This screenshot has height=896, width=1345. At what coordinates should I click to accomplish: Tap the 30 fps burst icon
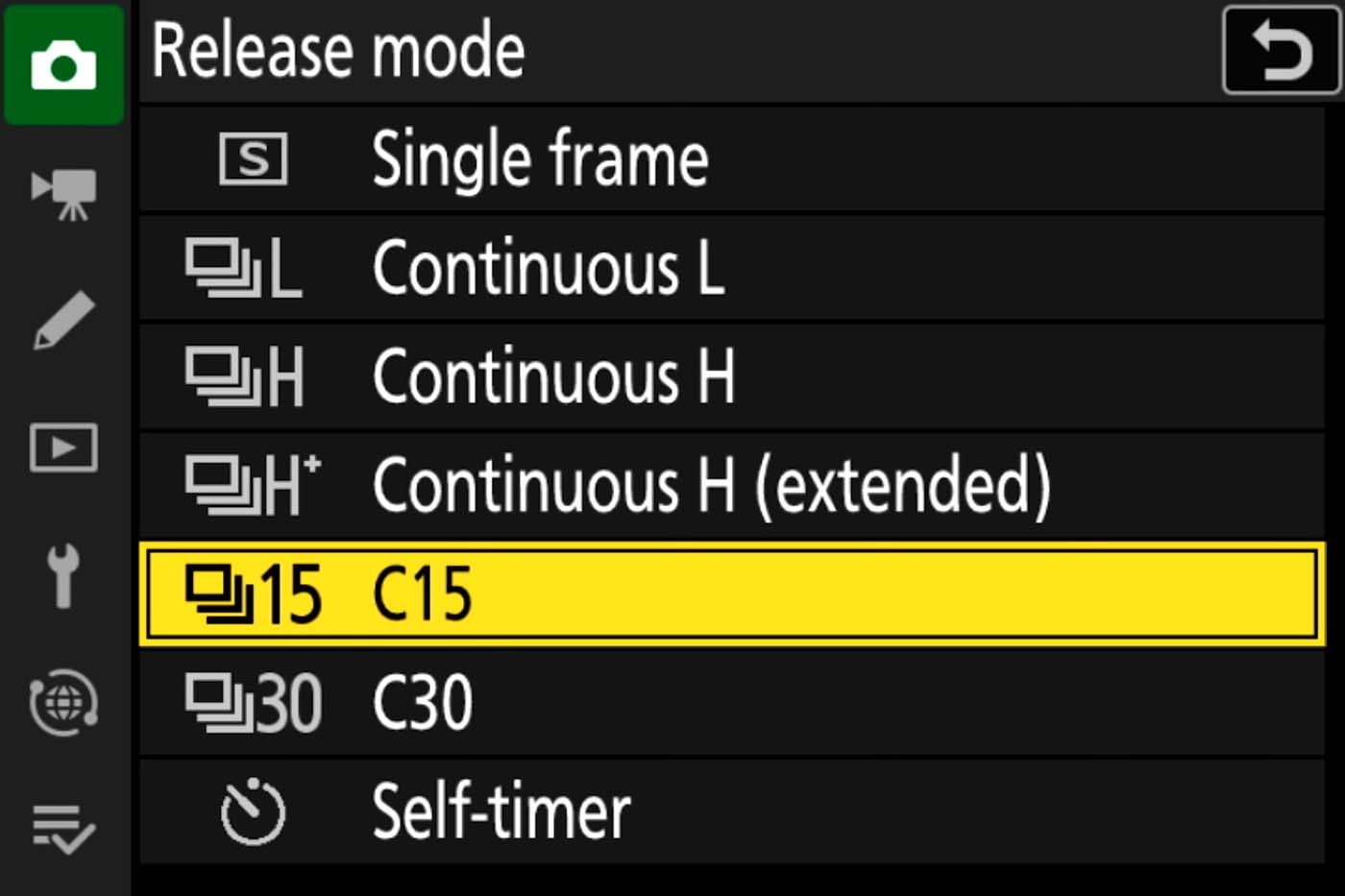tap(253, 703)
